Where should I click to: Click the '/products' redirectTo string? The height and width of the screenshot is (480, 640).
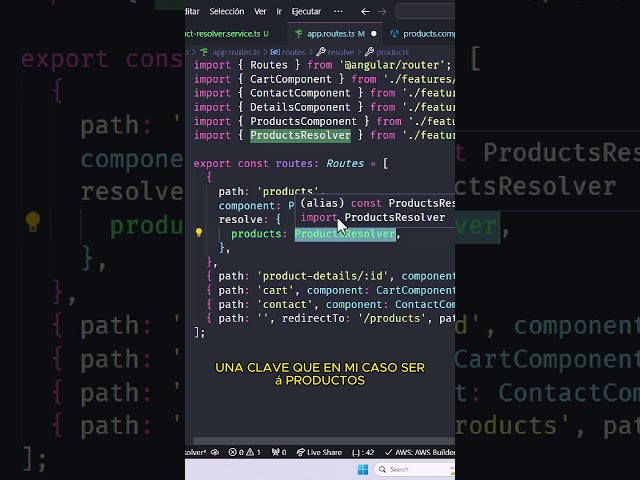click(x=392, y=318)
